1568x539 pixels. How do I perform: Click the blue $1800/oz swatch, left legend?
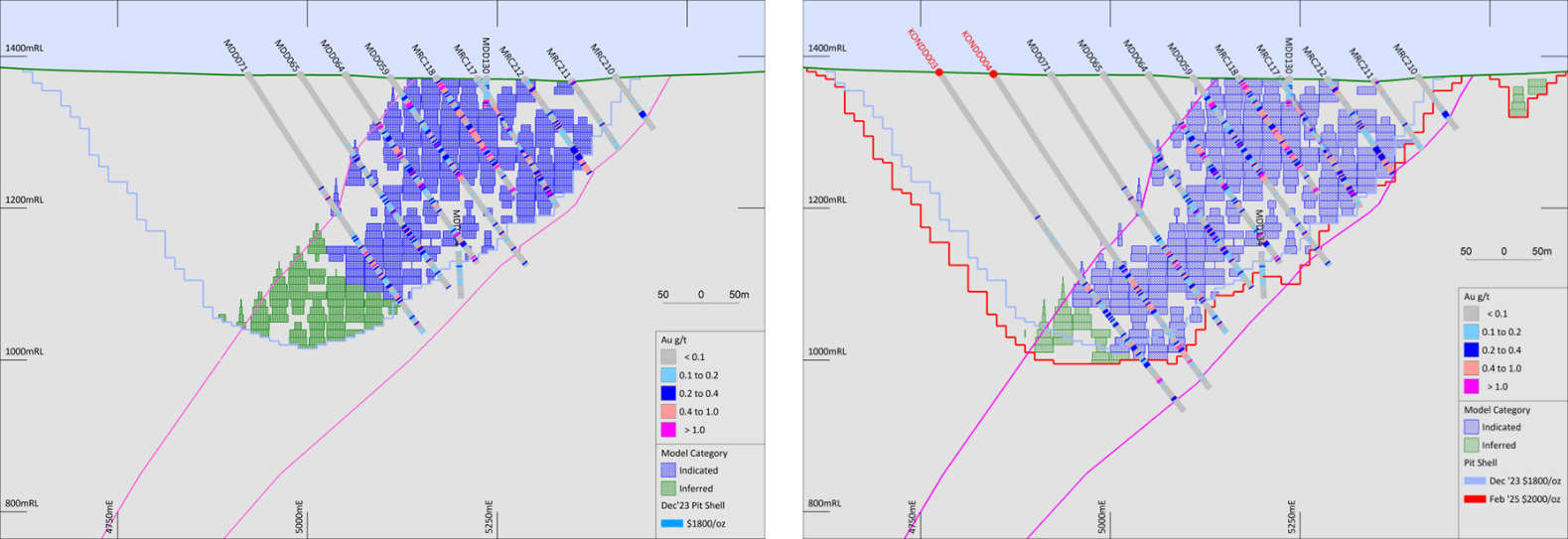click(x=671, y=524)
